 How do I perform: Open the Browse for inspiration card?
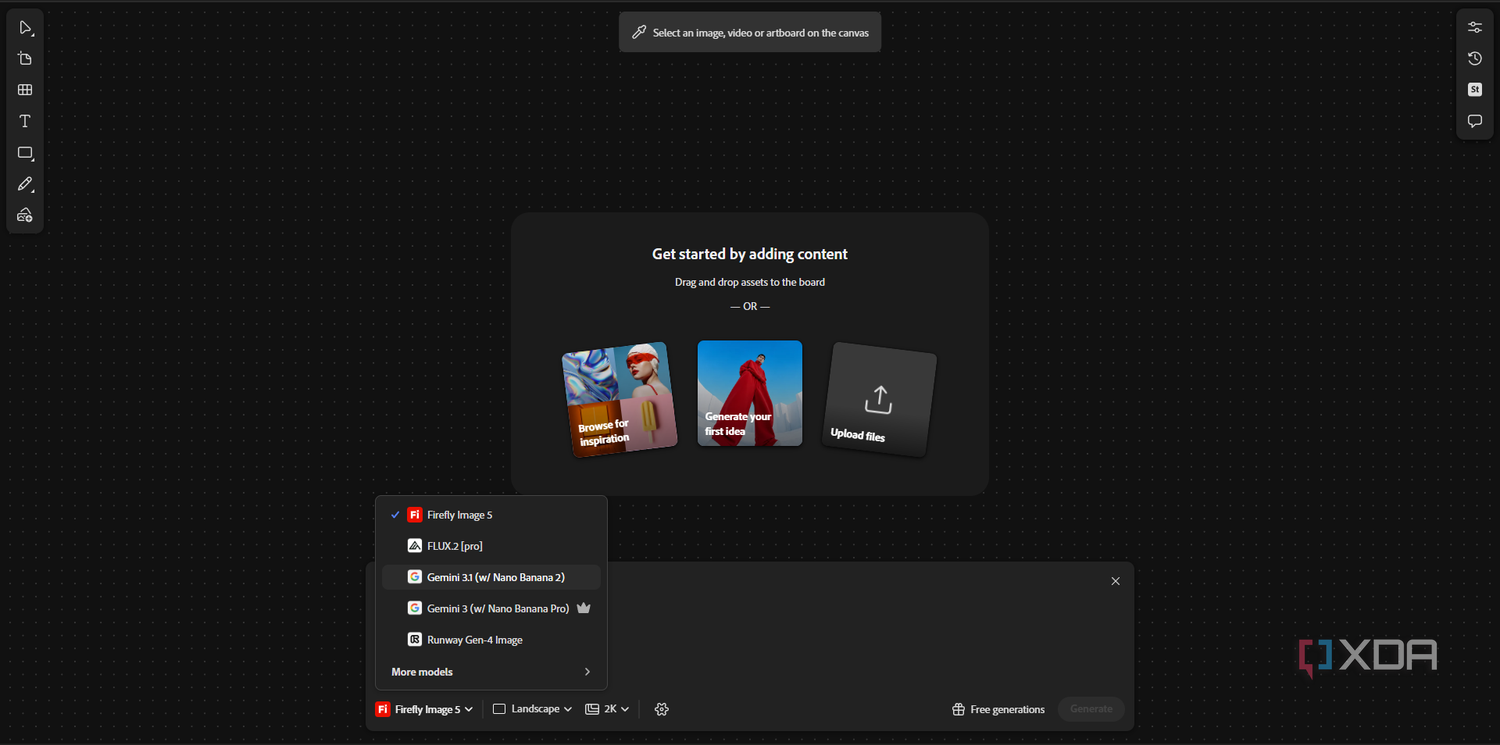point(620,399)
